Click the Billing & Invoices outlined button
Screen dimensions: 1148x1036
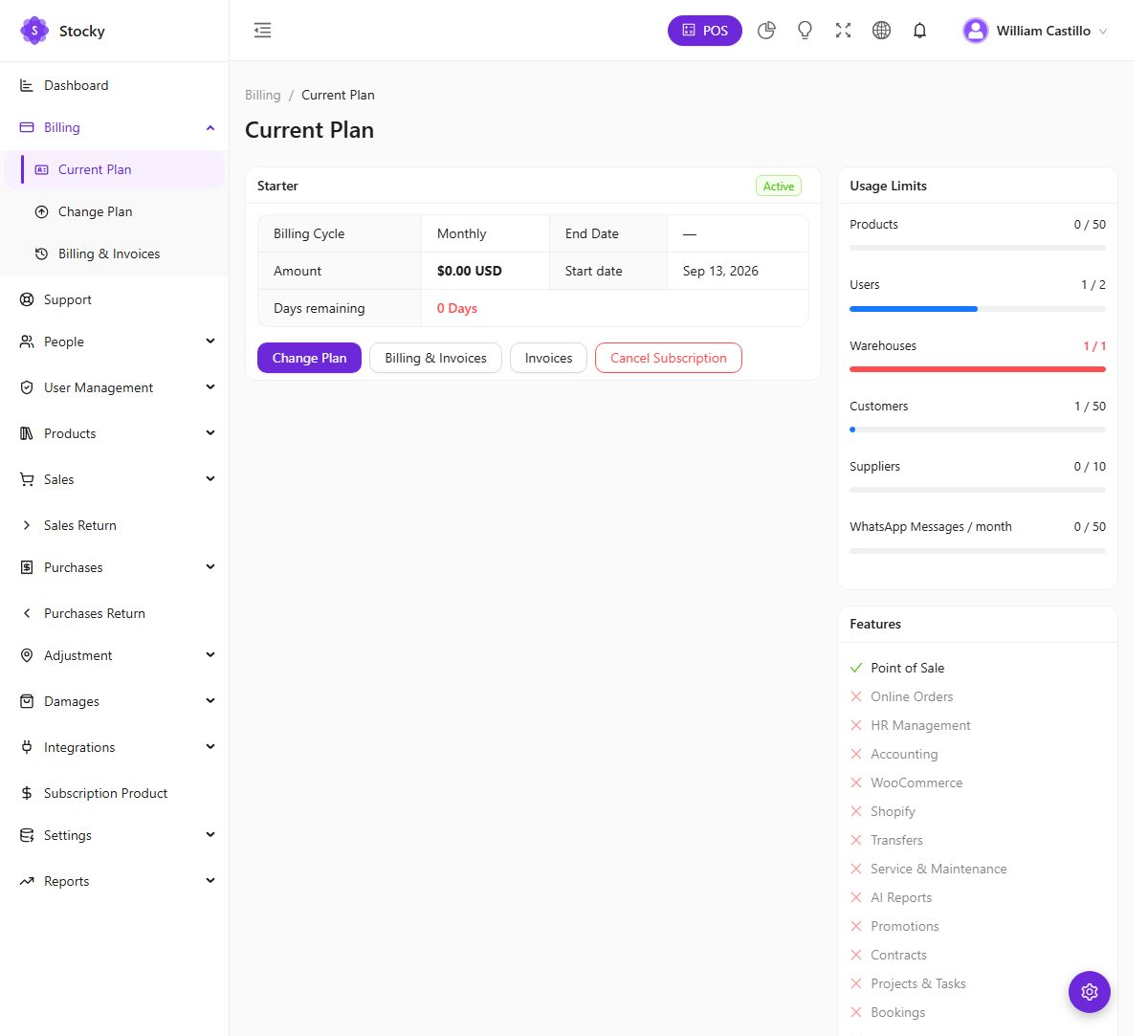[435, 358]
